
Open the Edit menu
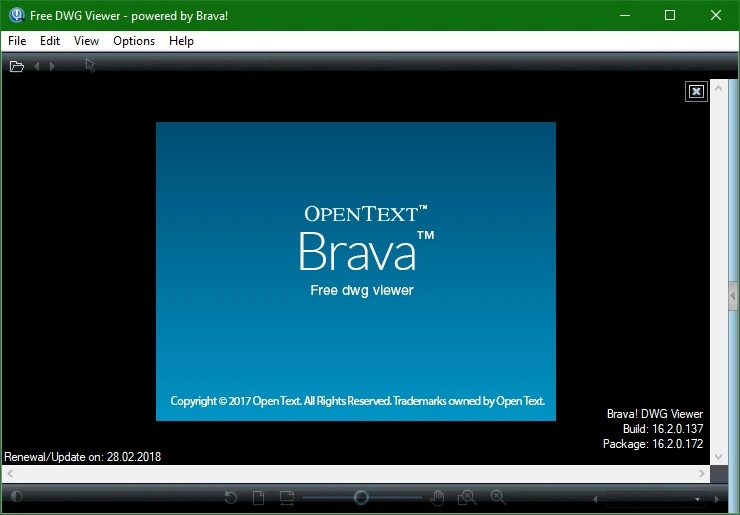click(x=50, y=41)
